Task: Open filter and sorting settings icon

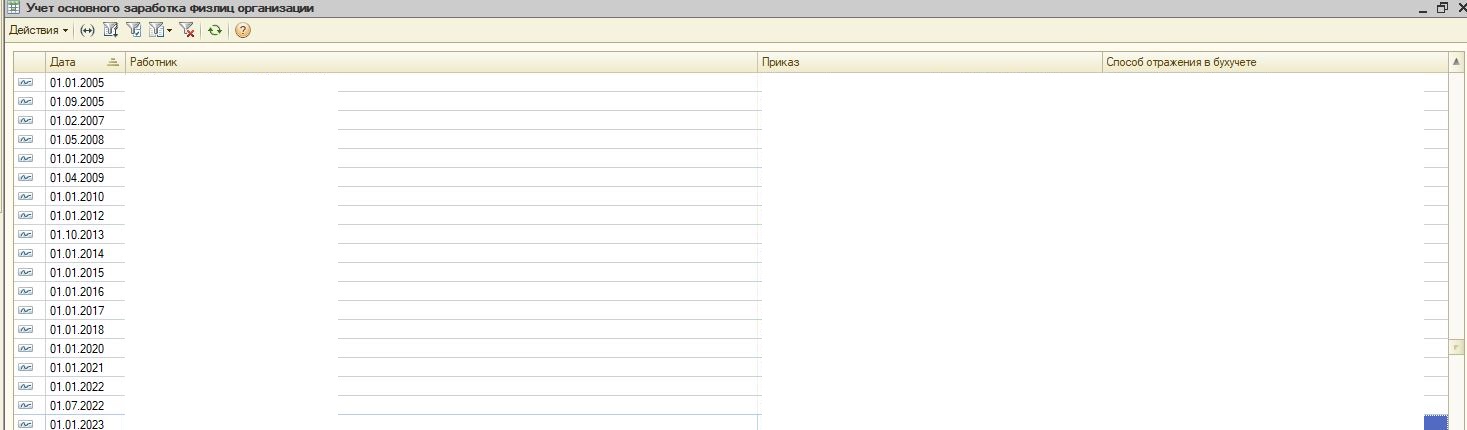Action: point(111,31)
